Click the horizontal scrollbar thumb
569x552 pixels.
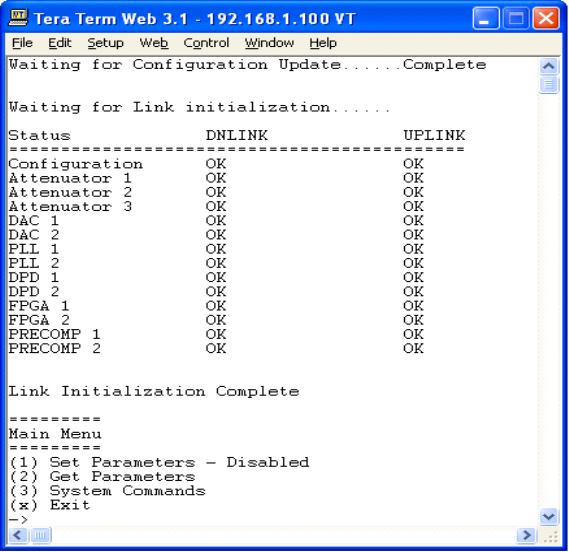(x=40, y=535)
